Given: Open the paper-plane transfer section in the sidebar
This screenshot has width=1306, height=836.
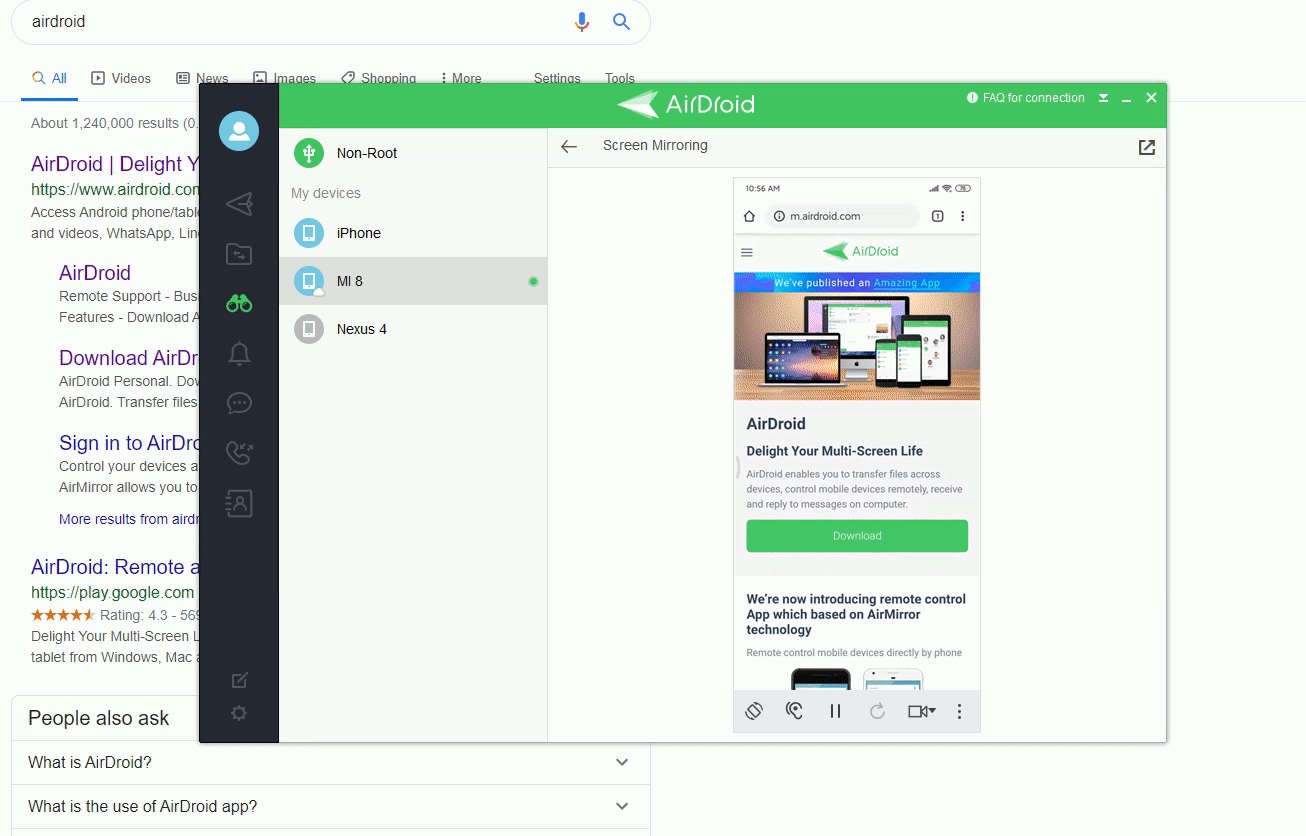Looking at the screenshot, I should [239, 204].
